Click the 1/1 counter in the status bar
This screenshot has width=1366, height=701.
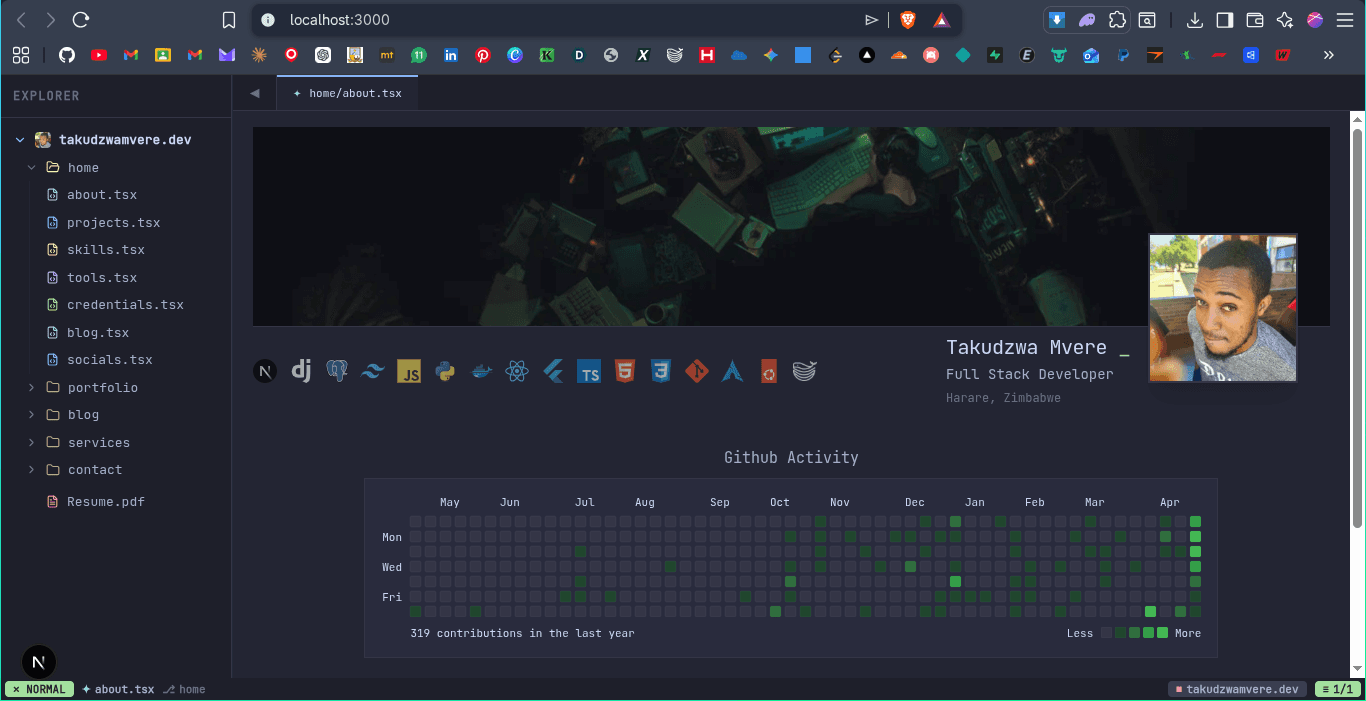pos(1337,689)
